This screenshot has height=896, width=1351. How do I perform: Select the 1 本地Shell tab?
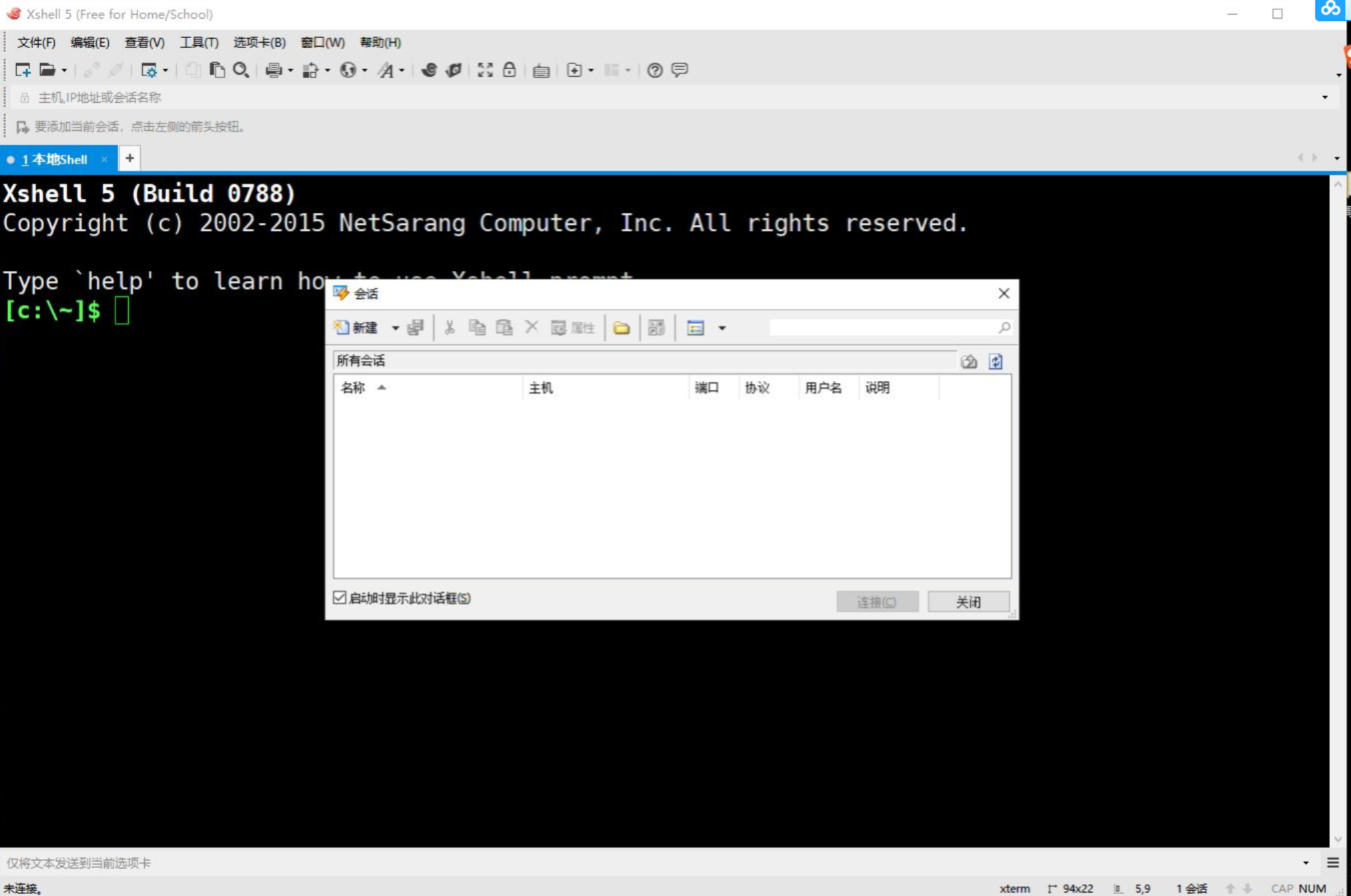click(x=55, y=159)
